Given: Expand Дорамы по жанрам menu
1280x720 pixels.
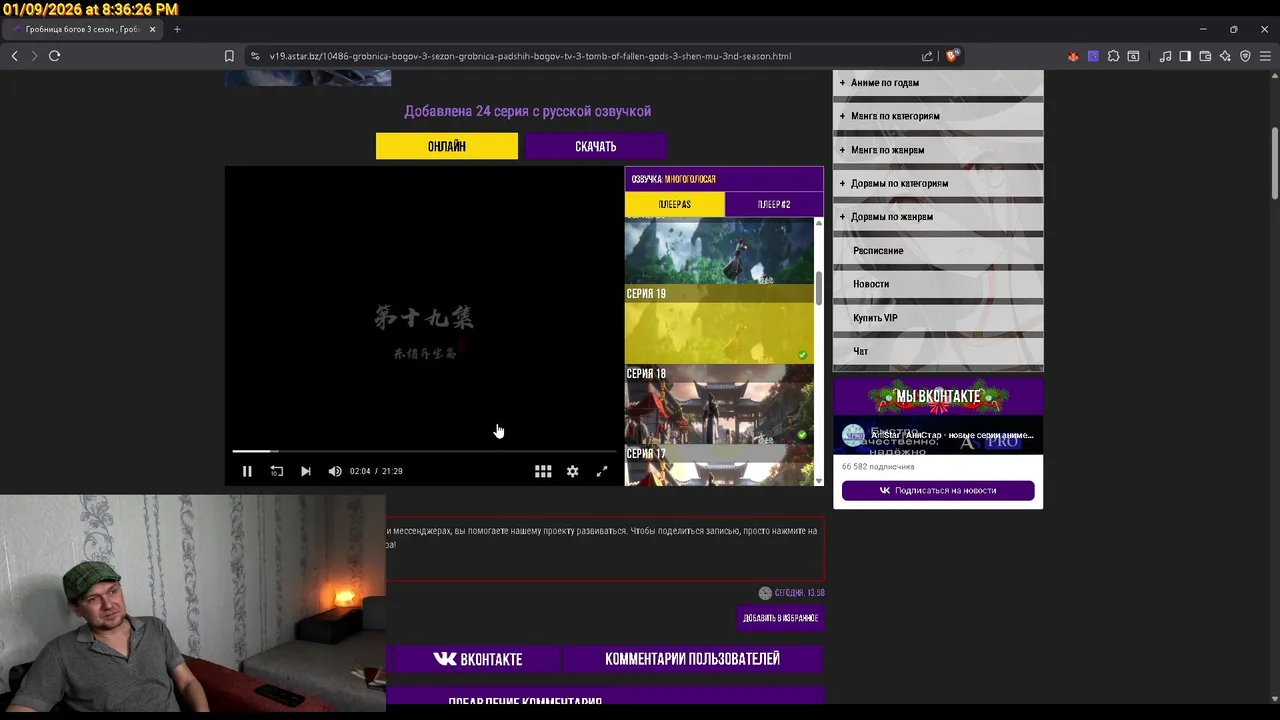Looking at the screenshot, I should click(938, 216).
